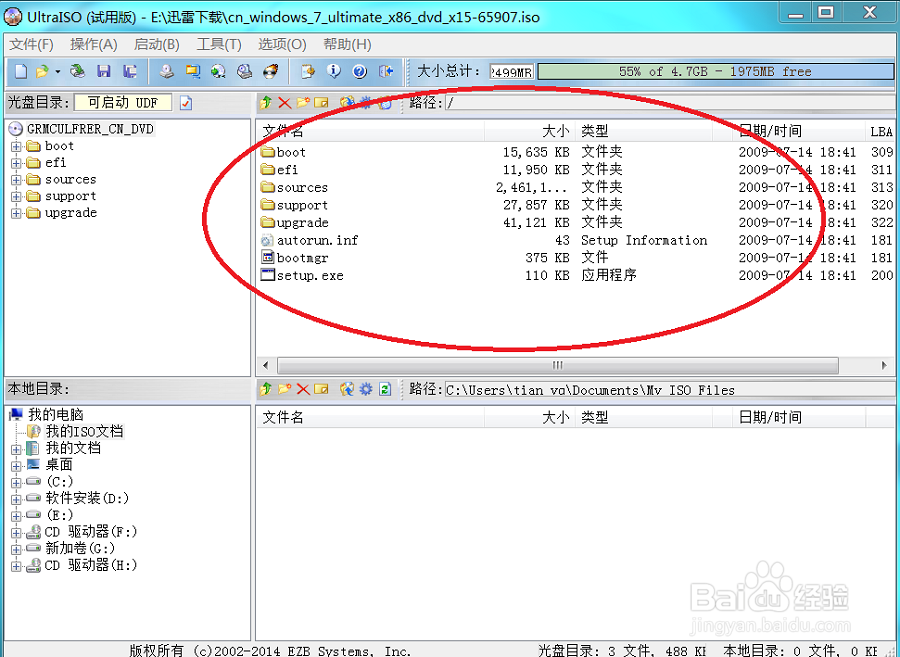This screenshot has width=900, height=657.
Task: Expand 我的文档 in local tree
Action: coord(16,449)
